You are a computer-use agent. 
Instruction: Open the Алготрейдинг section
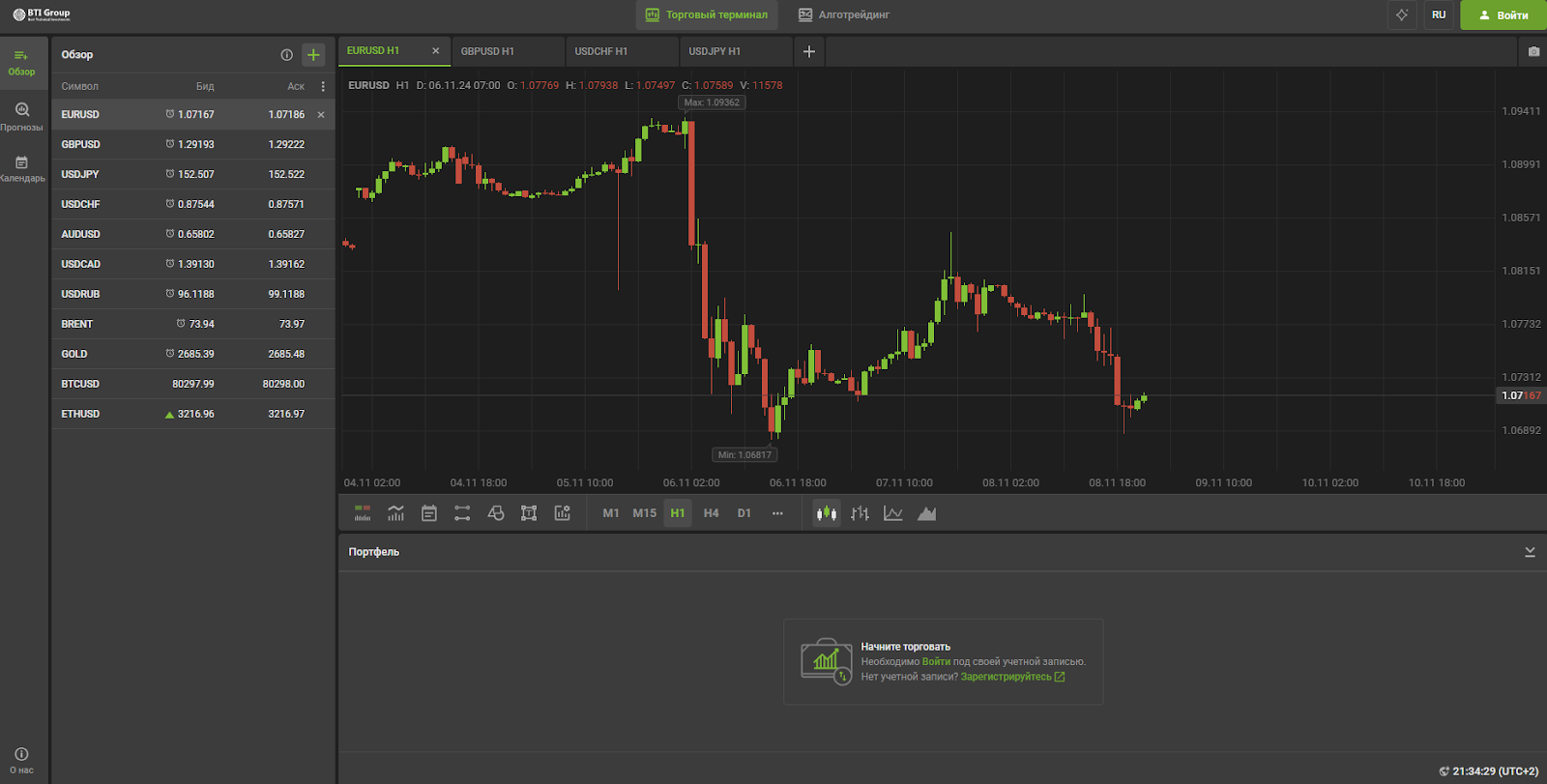coord(843,15)
